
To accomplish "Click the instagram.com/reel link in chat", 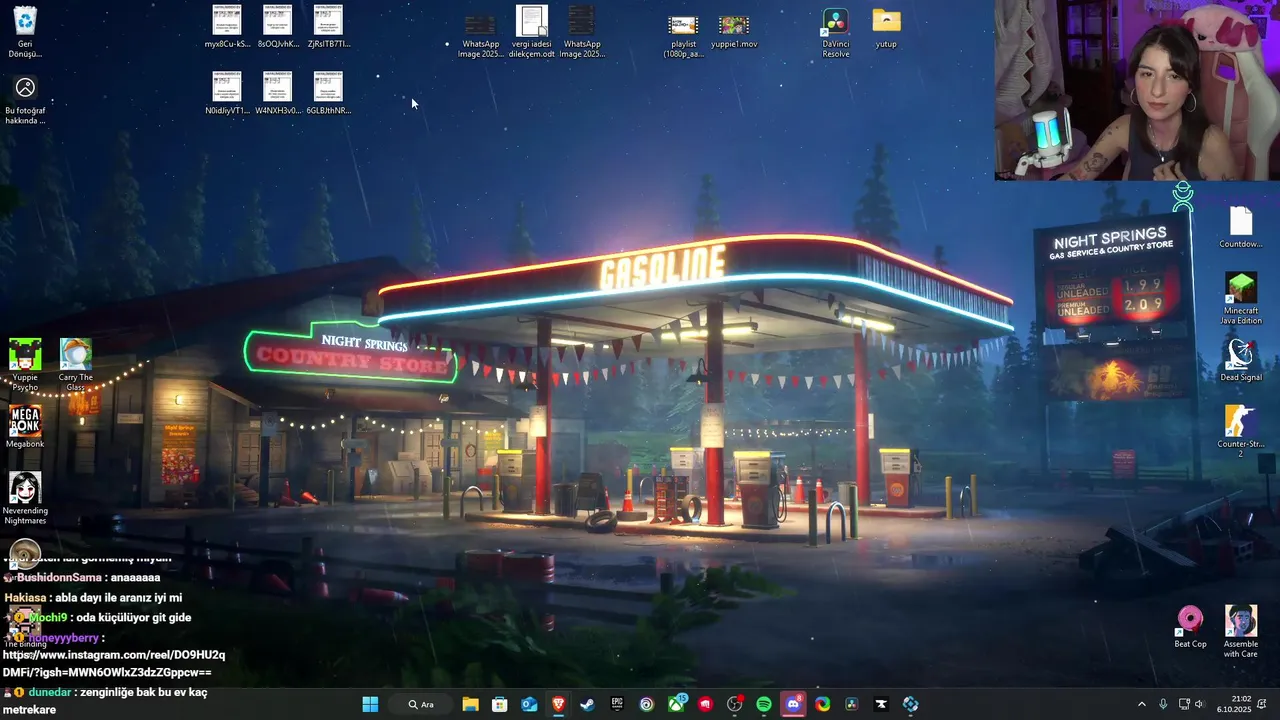I will click(x=113, y=664).
